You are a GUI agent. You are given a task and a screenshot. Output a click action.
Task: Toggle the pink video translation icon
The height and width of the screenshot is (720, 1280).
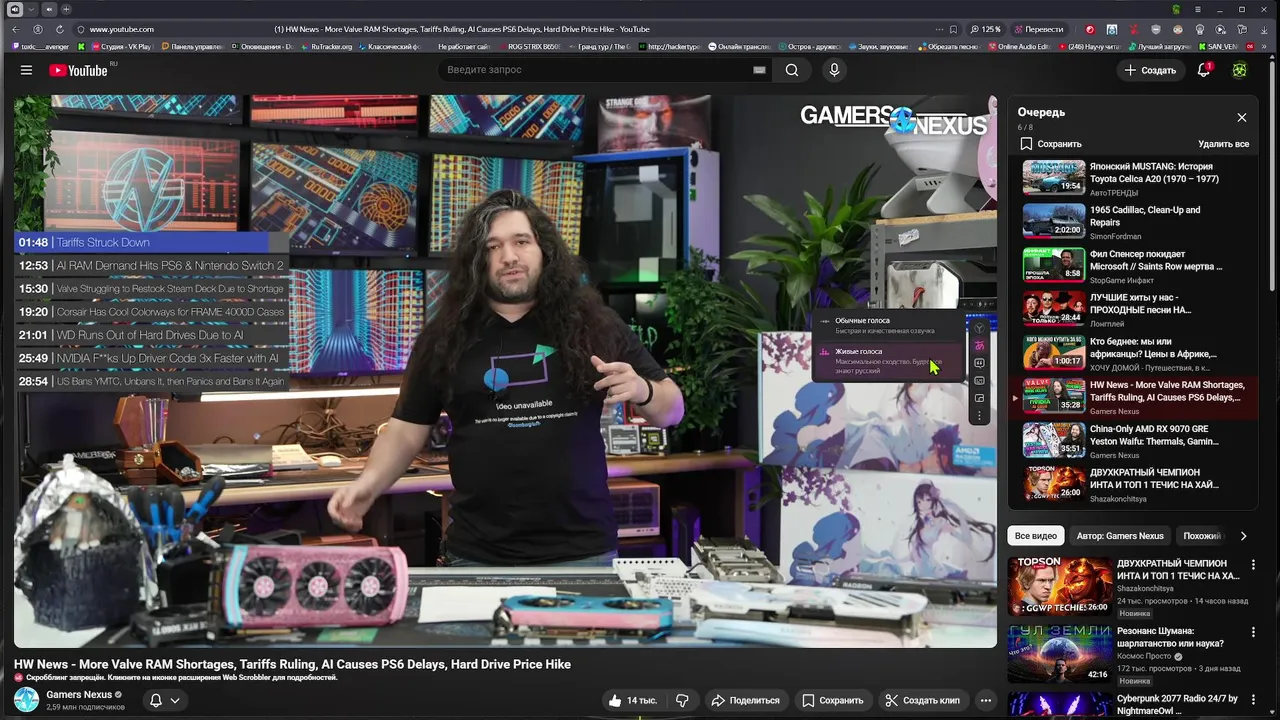coord(980,345)
